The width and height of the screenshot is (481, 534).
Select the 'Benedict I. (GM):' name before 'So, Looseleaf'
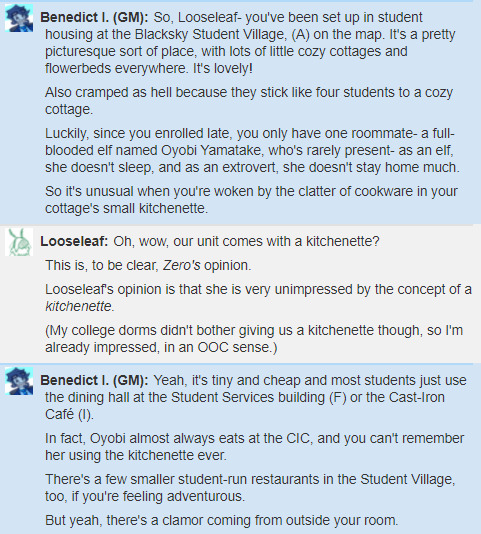click(94, 17)
